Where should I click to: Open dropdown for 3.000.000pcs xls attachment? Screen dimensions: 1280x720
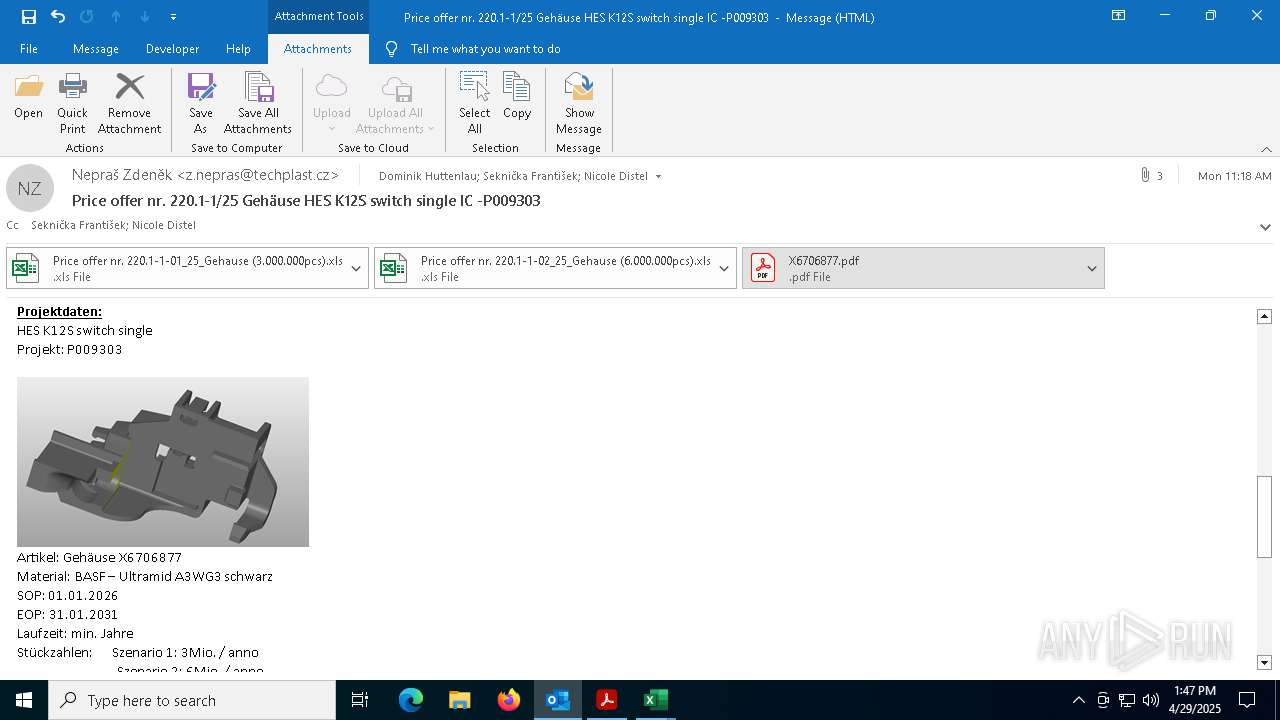click(x=356, y=268)
